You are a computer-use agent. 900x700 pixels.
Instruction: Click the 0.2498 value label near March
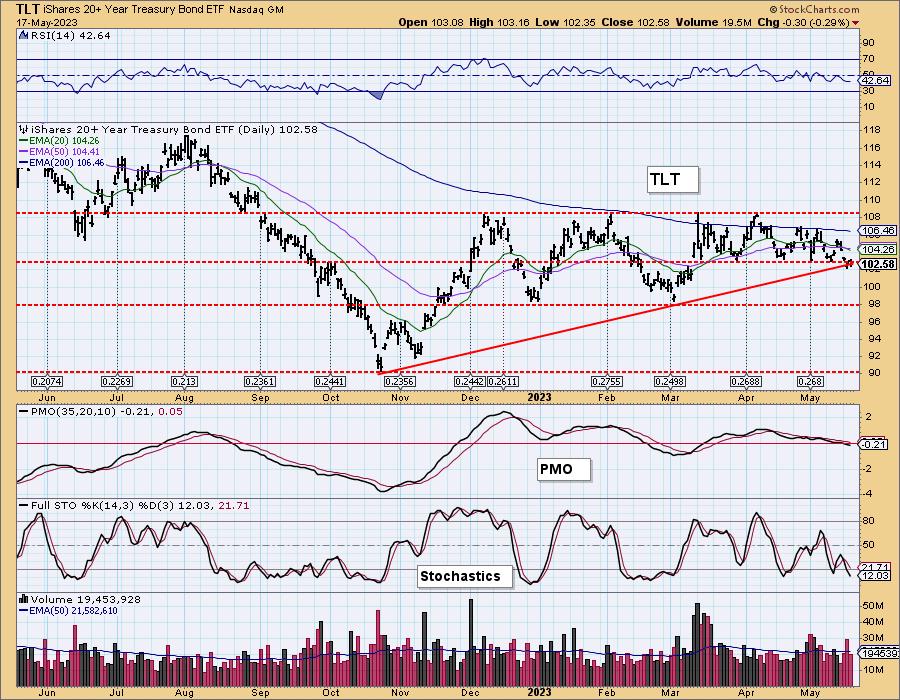tap(670, 382)
